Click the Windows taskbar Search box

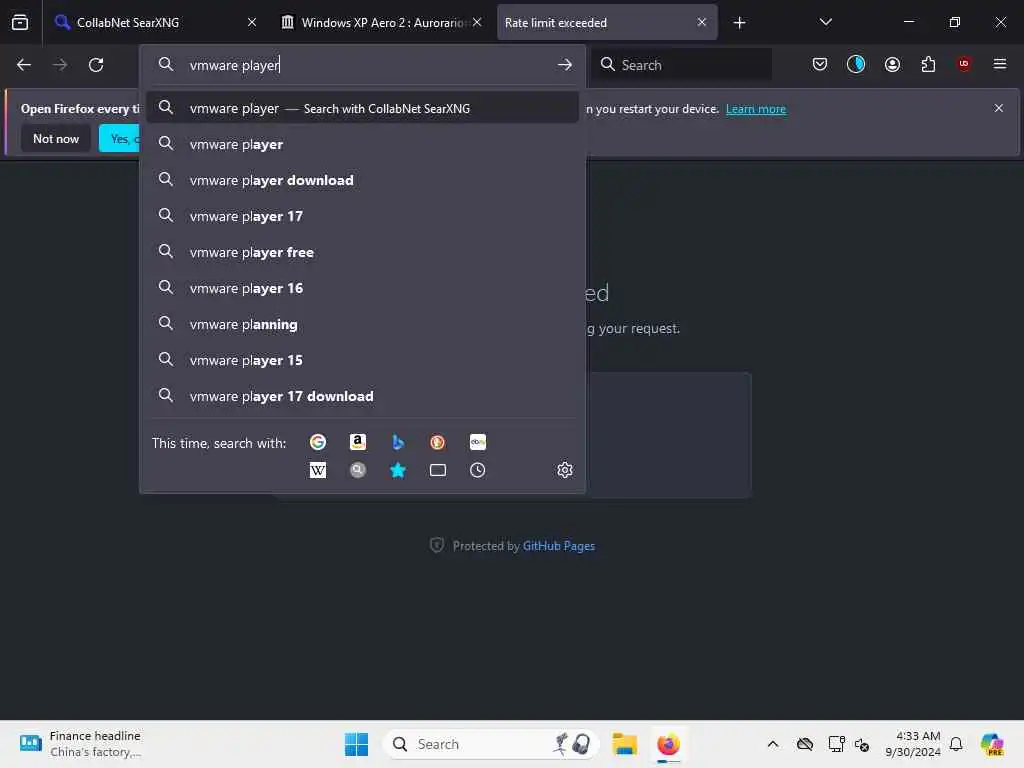coord(490,744)
